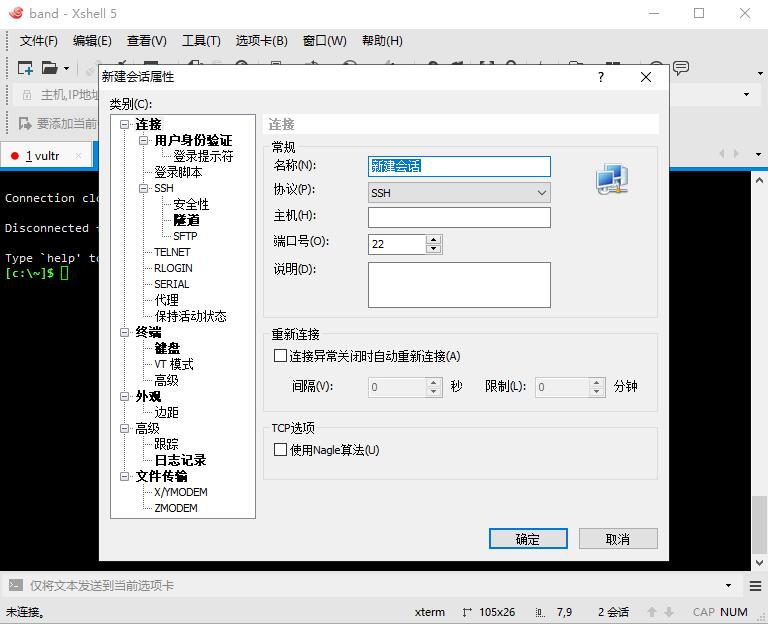The width and height of the screenshot is (768, 624).
Task: Open the 编辑(E) menu
Action: click(x=92, y=41)
